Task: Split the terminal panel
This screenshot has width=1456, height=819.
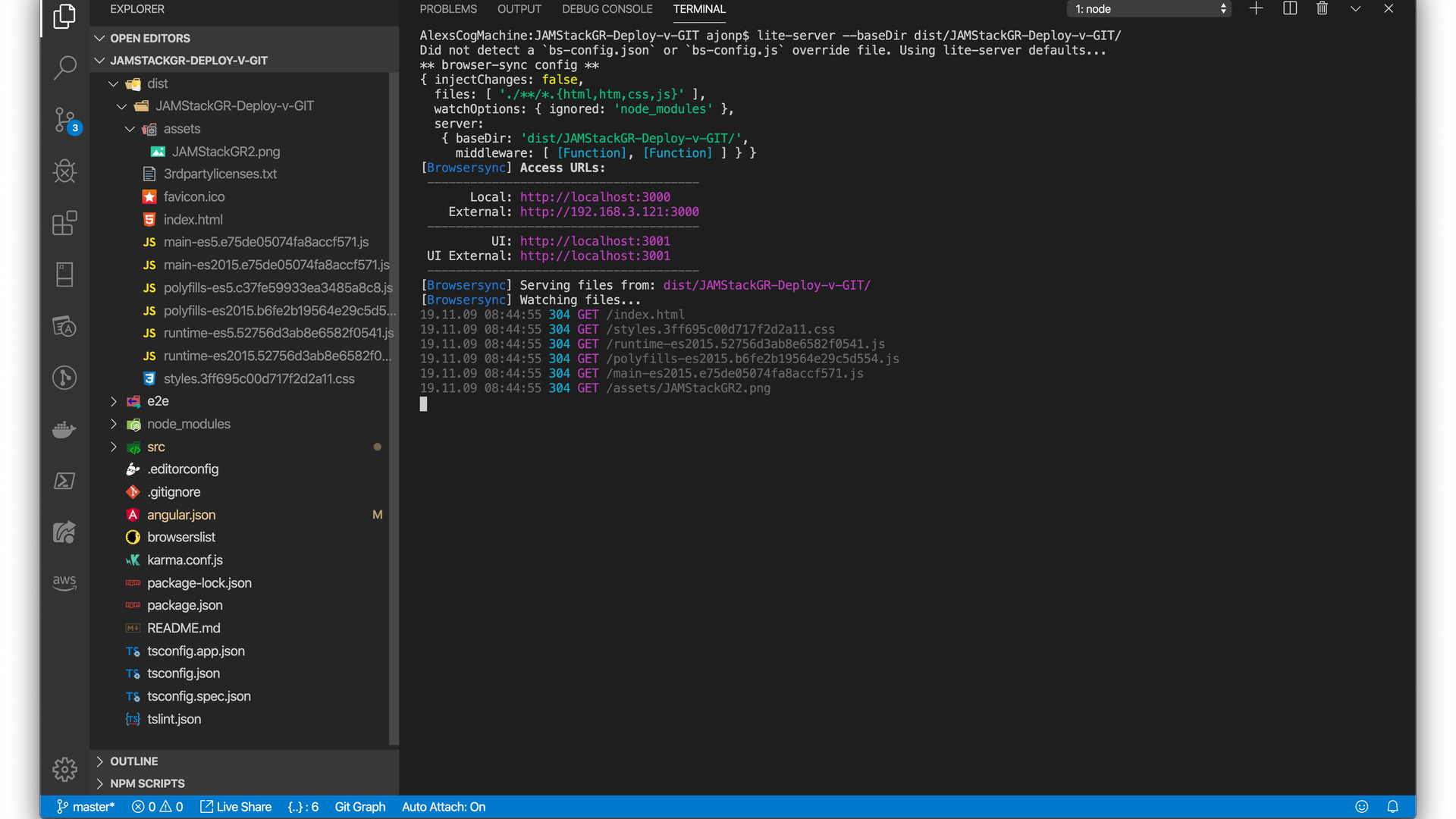Action: pos(1290,9)
